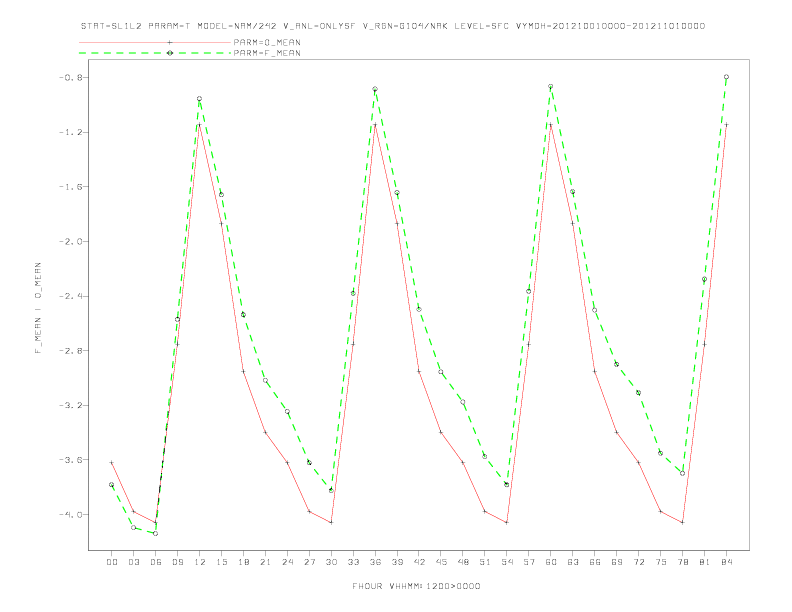Click the x-axis tick label 06
The width and height of the screenshot is (792, 612).
click(156, 562)
